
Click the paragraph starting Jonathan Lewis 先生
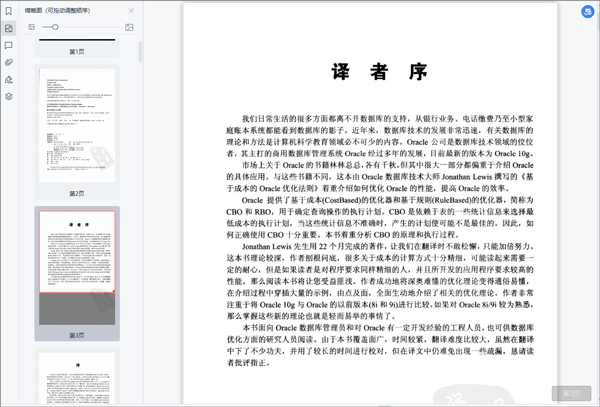380,281
